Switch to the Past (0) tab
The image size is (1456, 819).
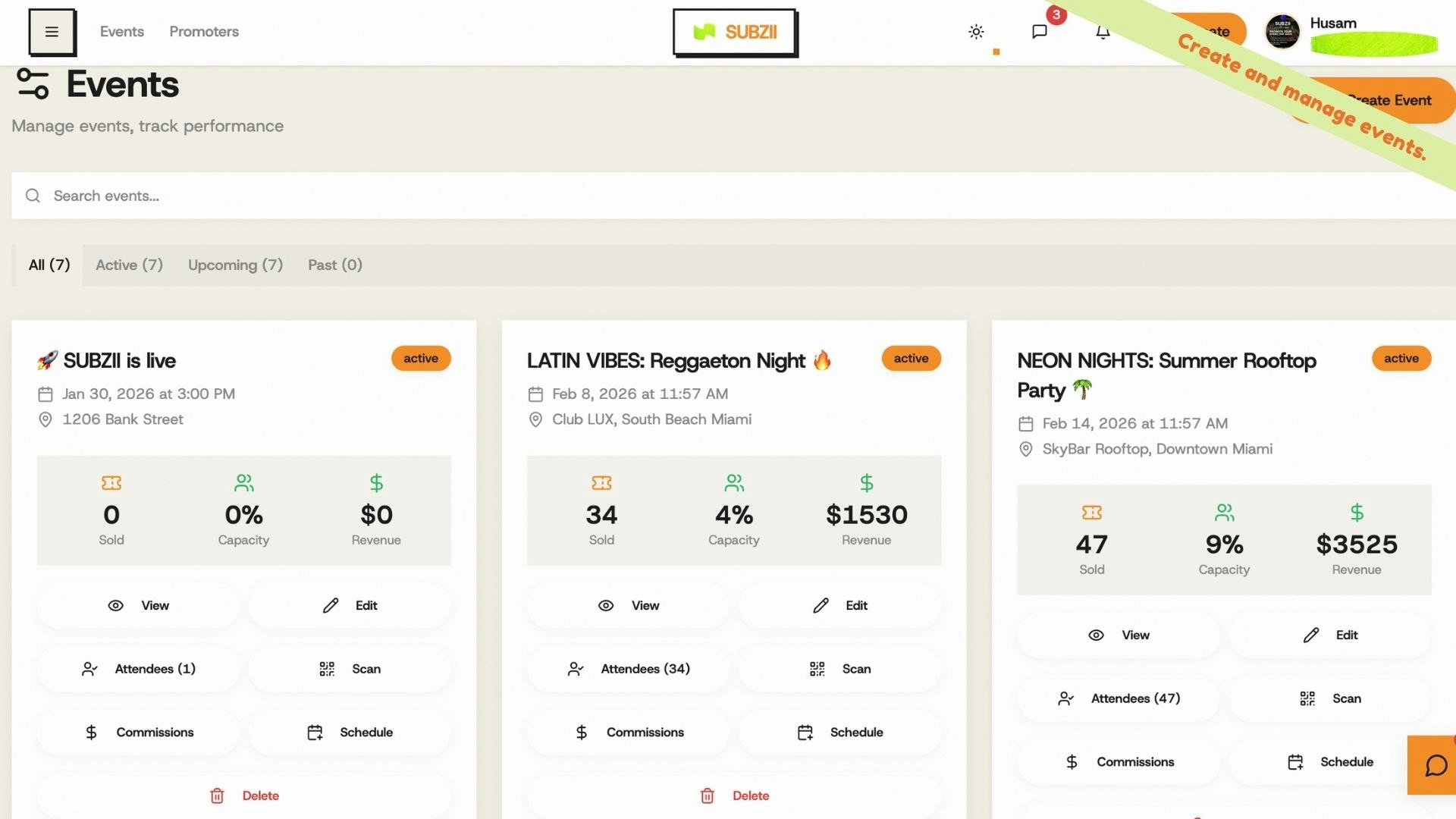coord(334,265)
